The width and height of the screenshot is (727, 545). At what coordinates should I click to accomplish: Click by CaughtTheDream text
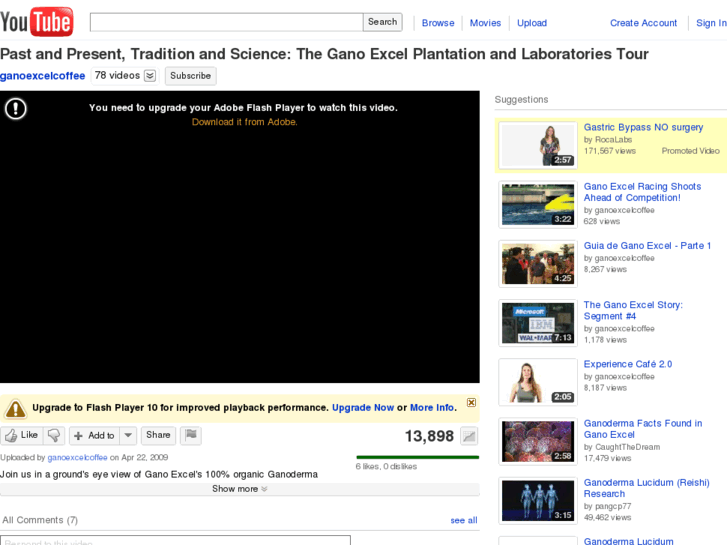622,447
